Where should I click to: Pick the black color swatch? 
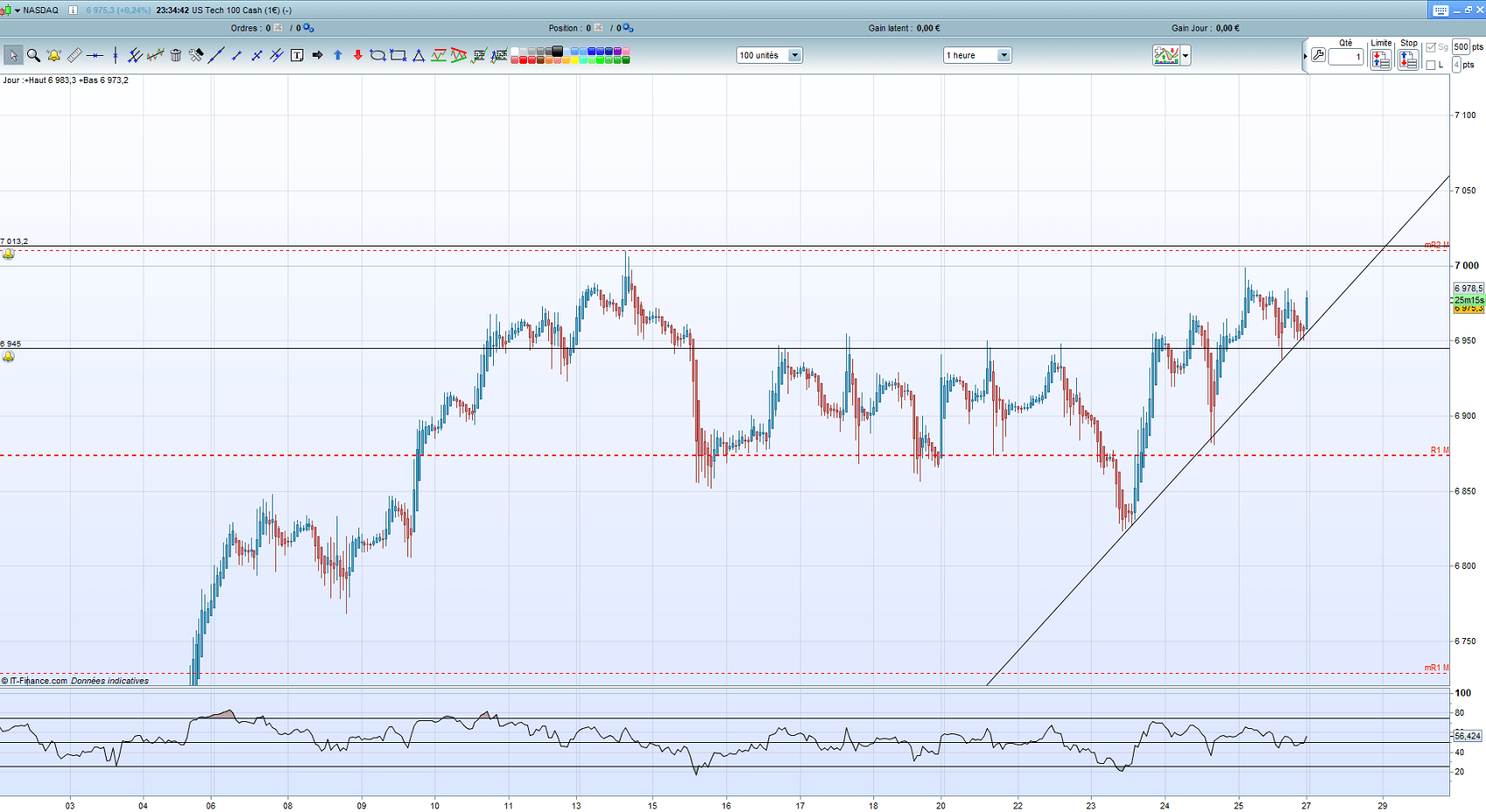[558, 52]
